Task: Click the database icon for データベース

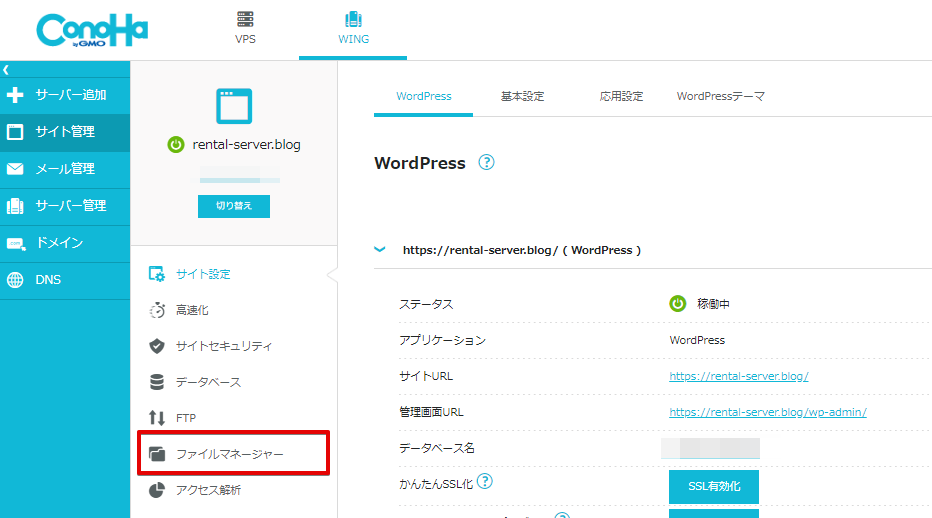Action: pyautogui.click(x=157, y=382)
